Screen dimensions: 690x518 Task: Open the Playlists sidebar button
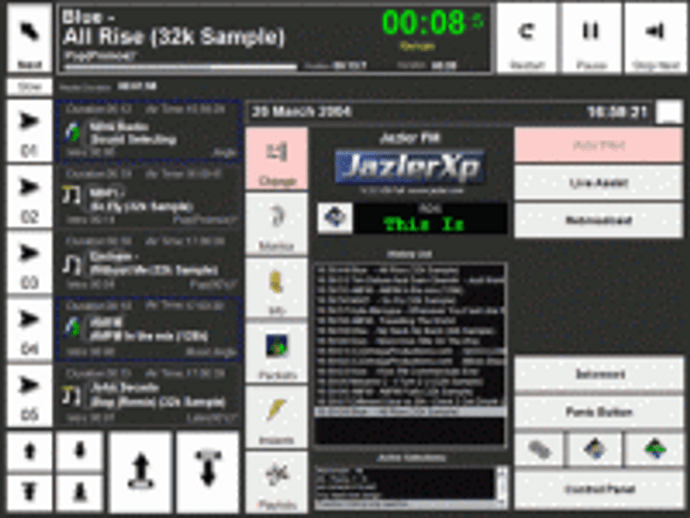pyautogui.click(x=276, y=482)
